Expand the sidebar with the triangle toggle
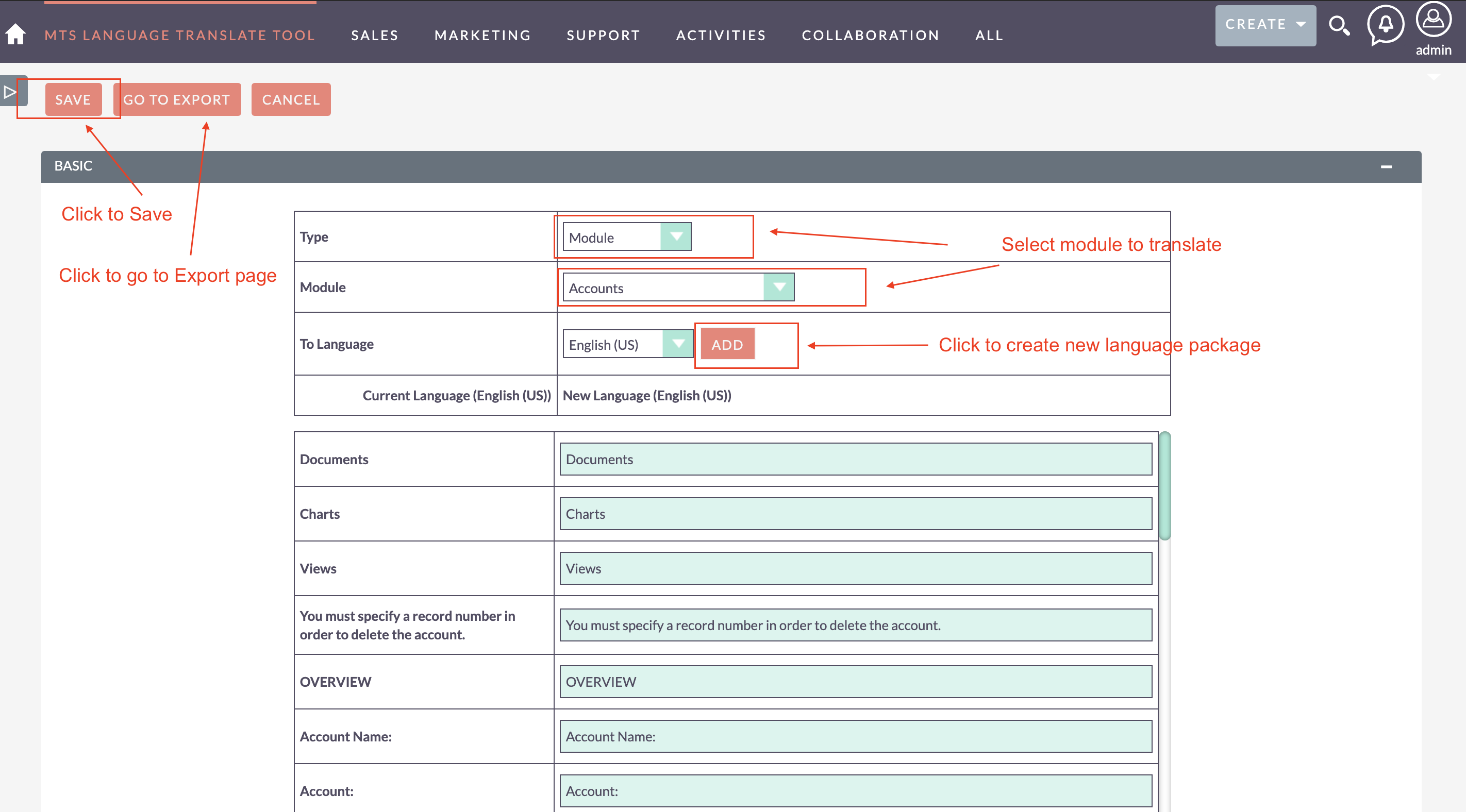The width and height of the screenshot is (1466, 812). (x=11, y=92)
